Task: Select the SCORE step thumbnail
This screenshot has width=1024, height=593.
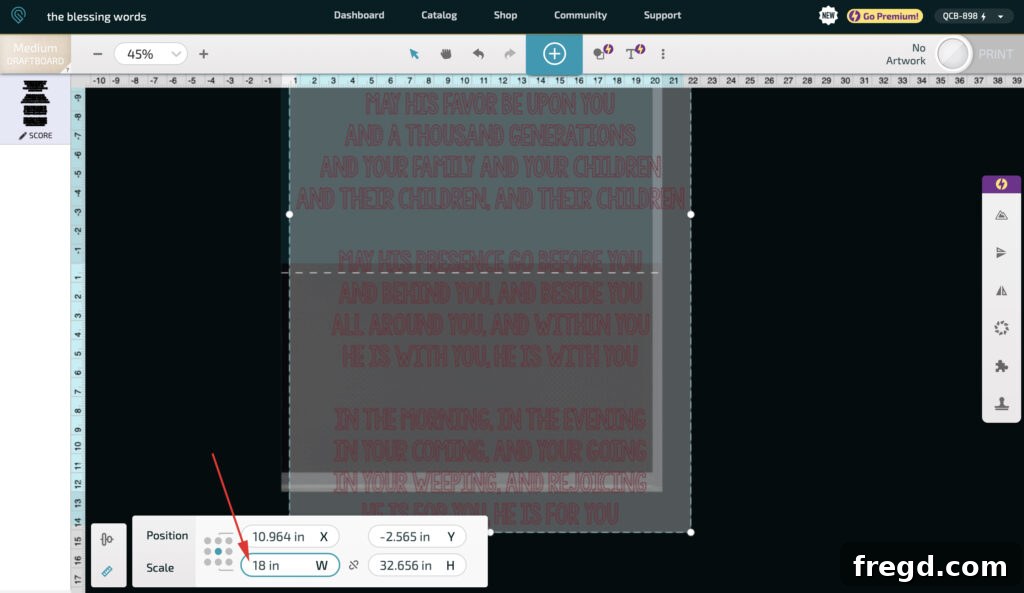Action: pos(35,109)
